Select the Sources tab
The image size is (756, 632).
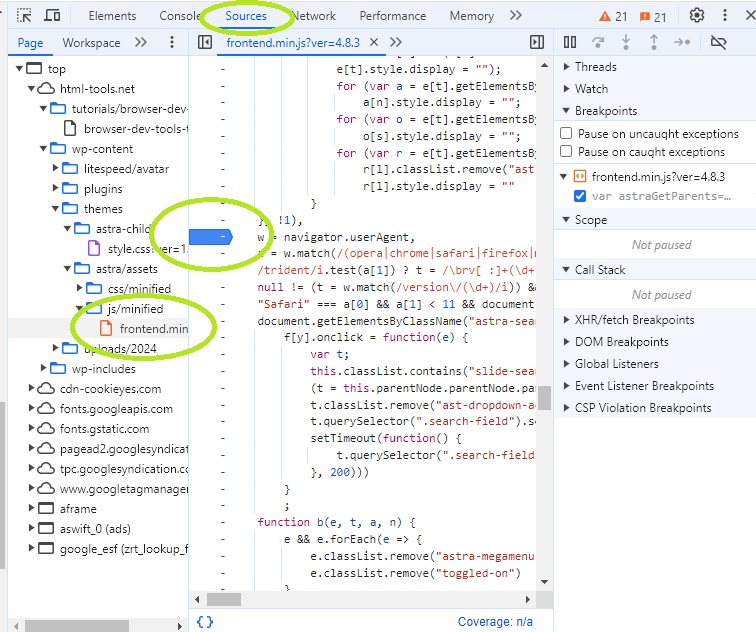(246, 16)
